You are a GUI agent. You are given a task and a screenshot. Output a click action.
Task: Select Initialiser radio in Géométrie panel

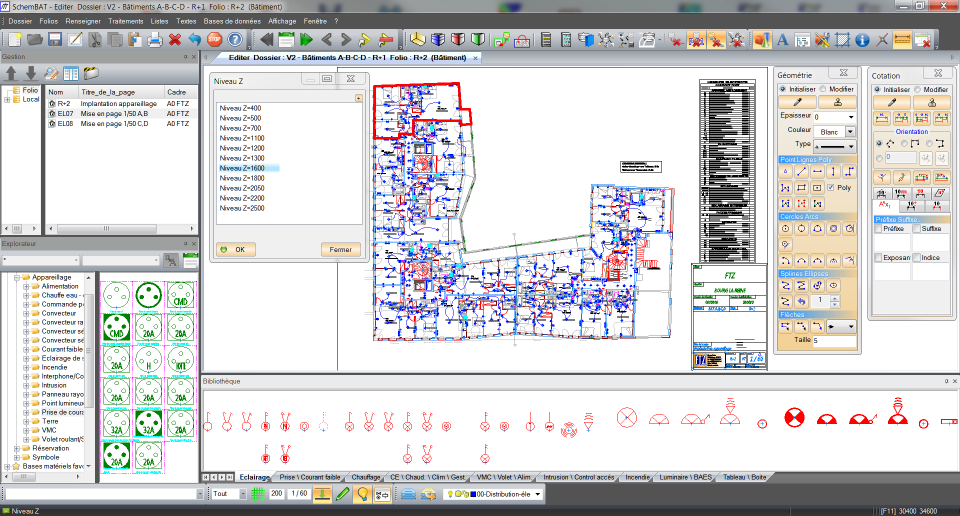tap(783, 89)
